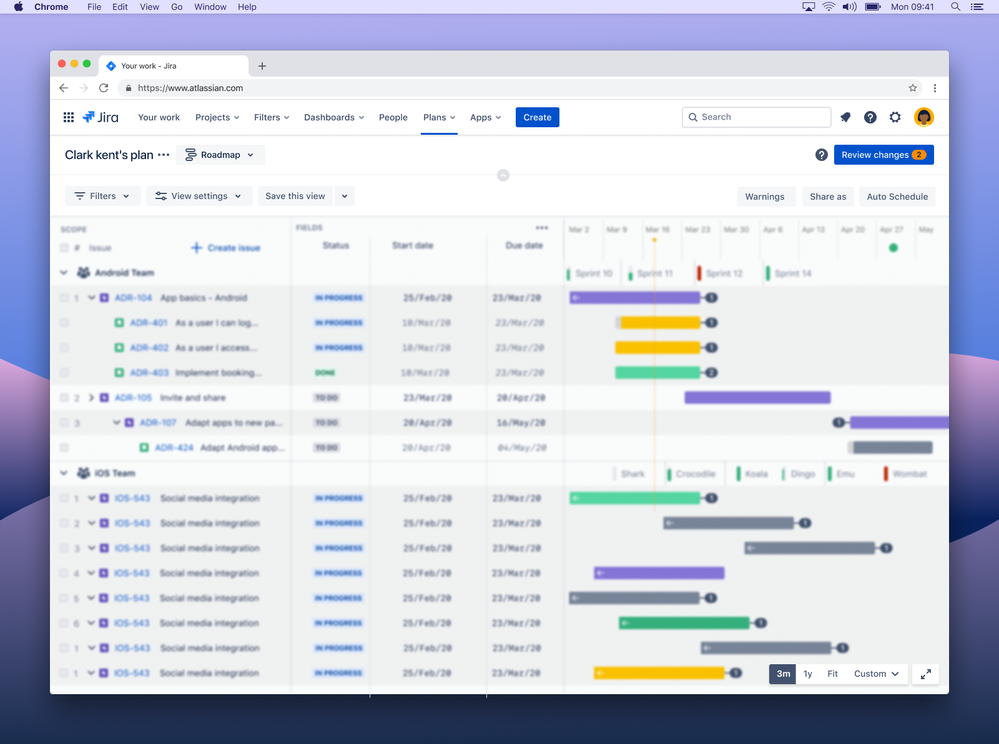Bookmark this page with the star icon
Image resolution: width=999 pixels, height=744 pixels.
(912, 88)
